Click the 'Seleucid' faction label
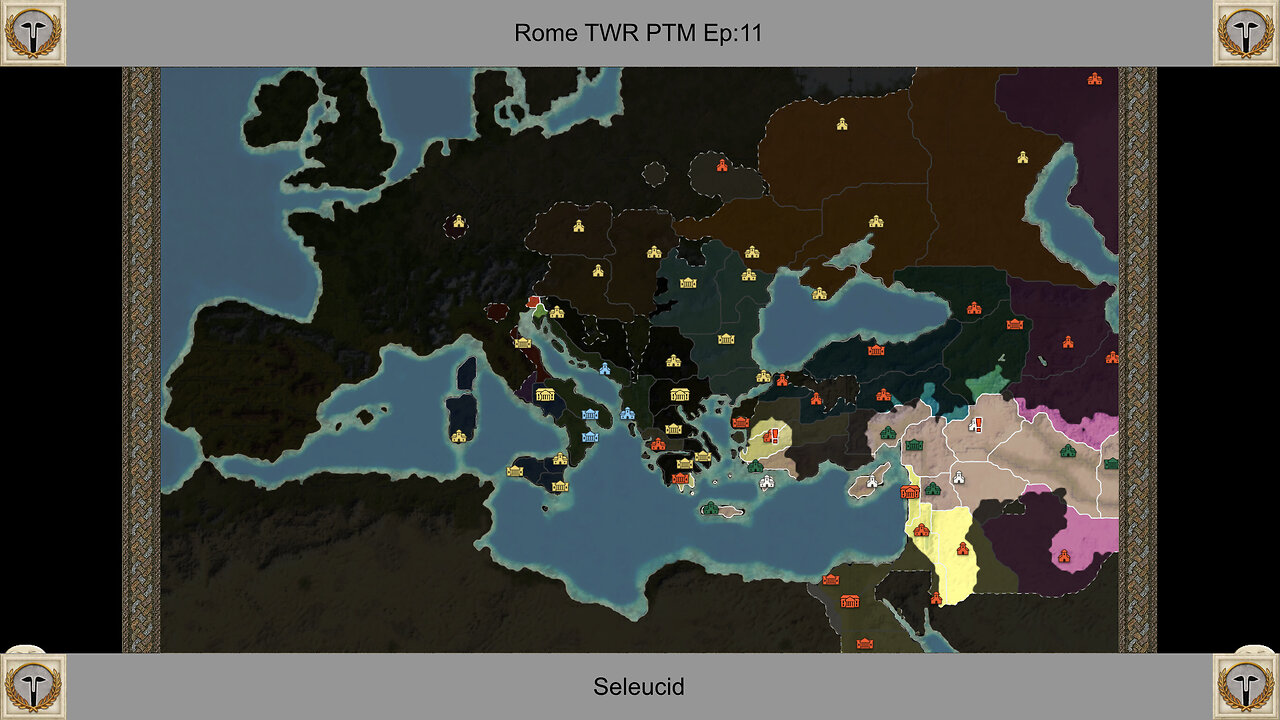Image resolution: width=1280 pixels, height=720 pixels. (638, 687)
